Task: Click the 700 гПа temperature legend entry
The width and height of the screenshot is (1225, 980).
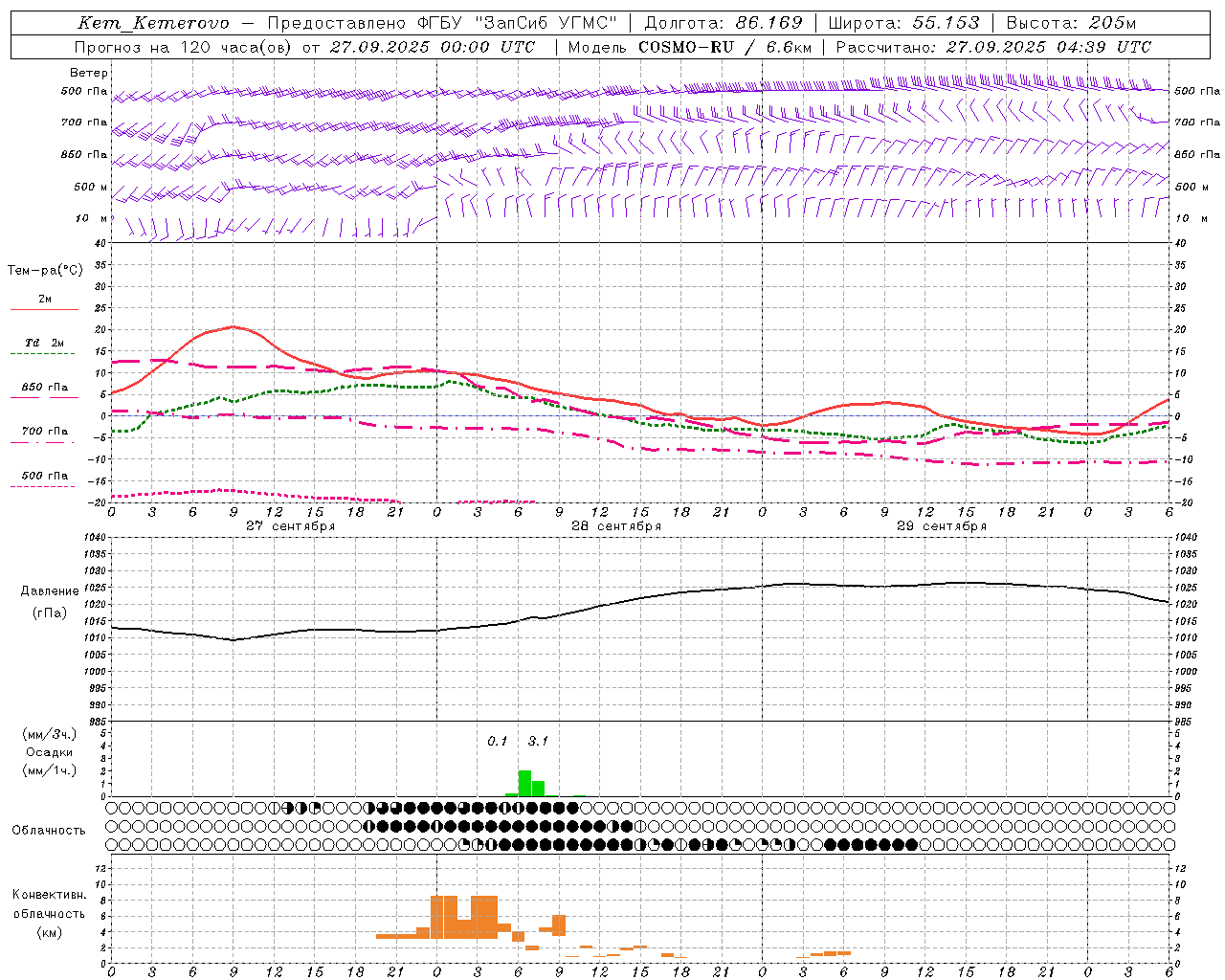Action: [x=44, y=432]
